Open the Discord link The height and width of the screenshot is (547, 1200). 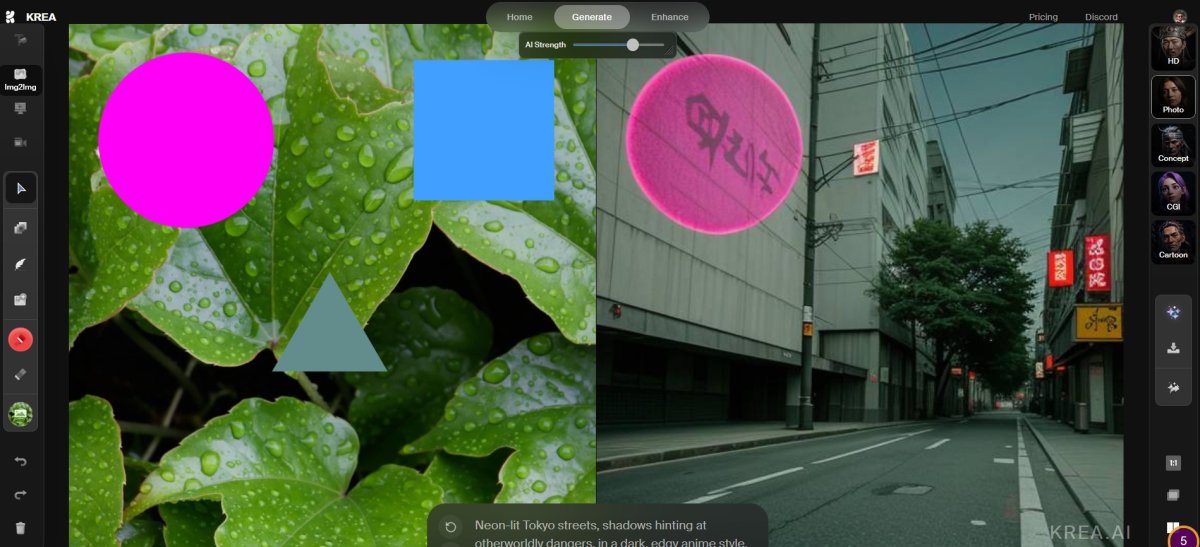1101,17
